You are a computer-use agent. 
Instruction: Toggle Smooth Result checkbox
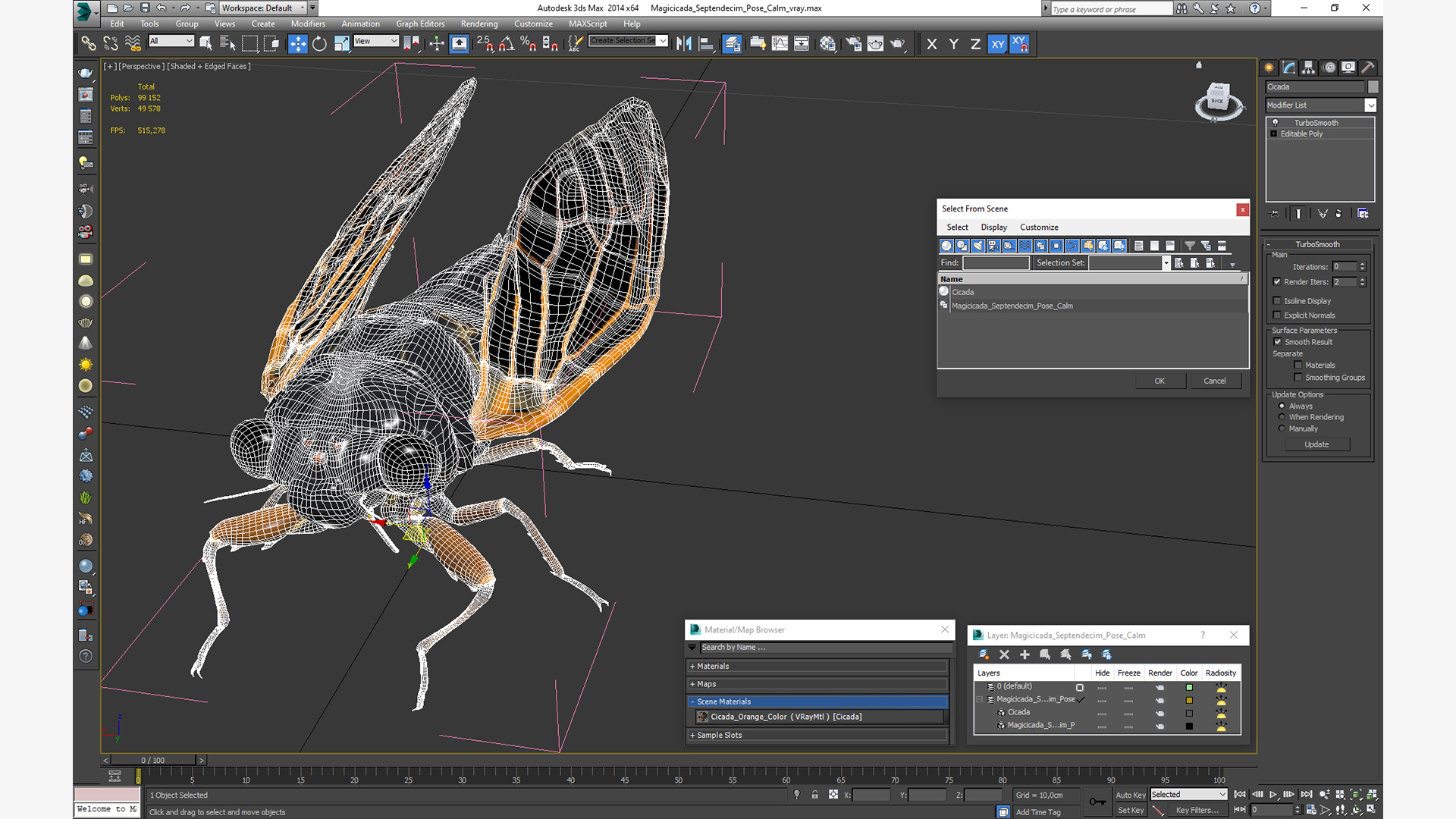point(1278,342)
